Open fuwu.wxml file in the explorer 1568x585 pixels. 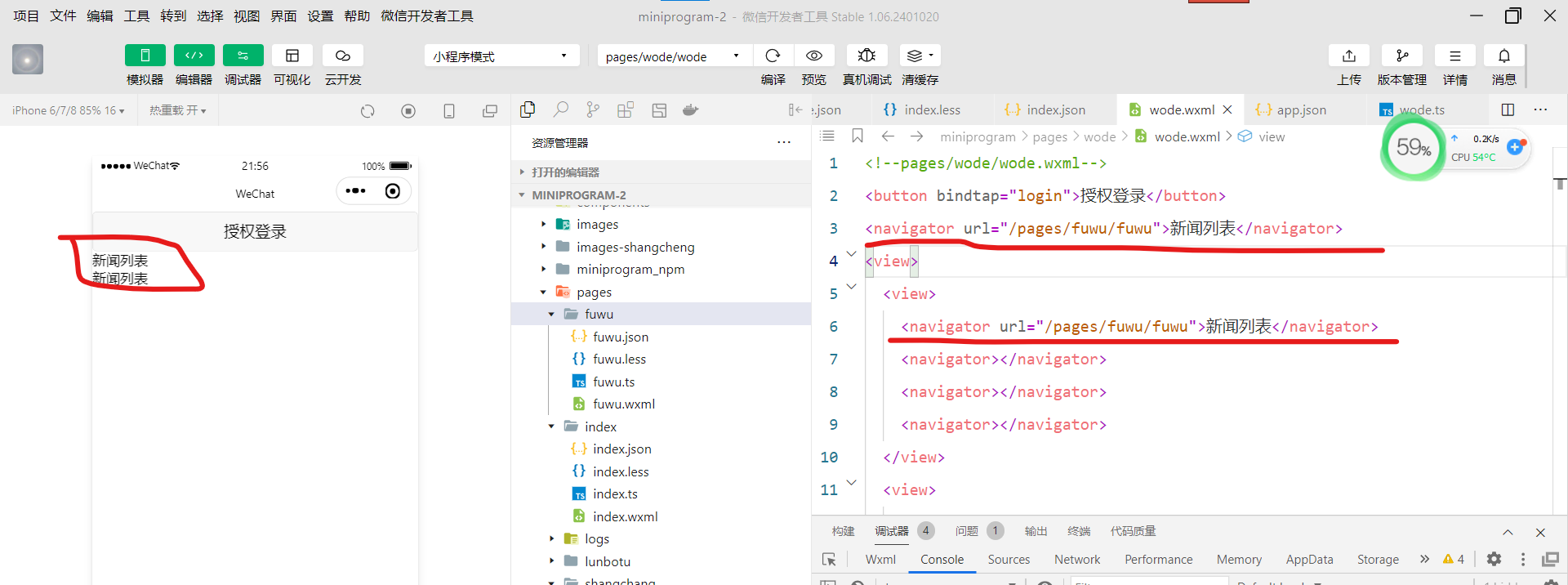[x=623, y=404]
